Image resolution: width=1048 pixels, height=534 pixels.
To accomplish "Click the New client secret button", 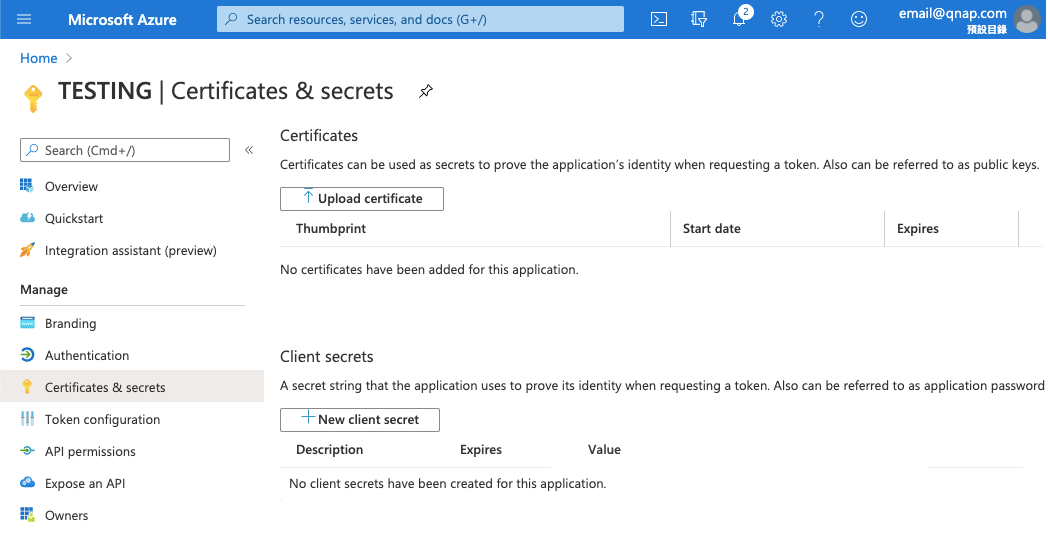I will (x=360, y=420).
